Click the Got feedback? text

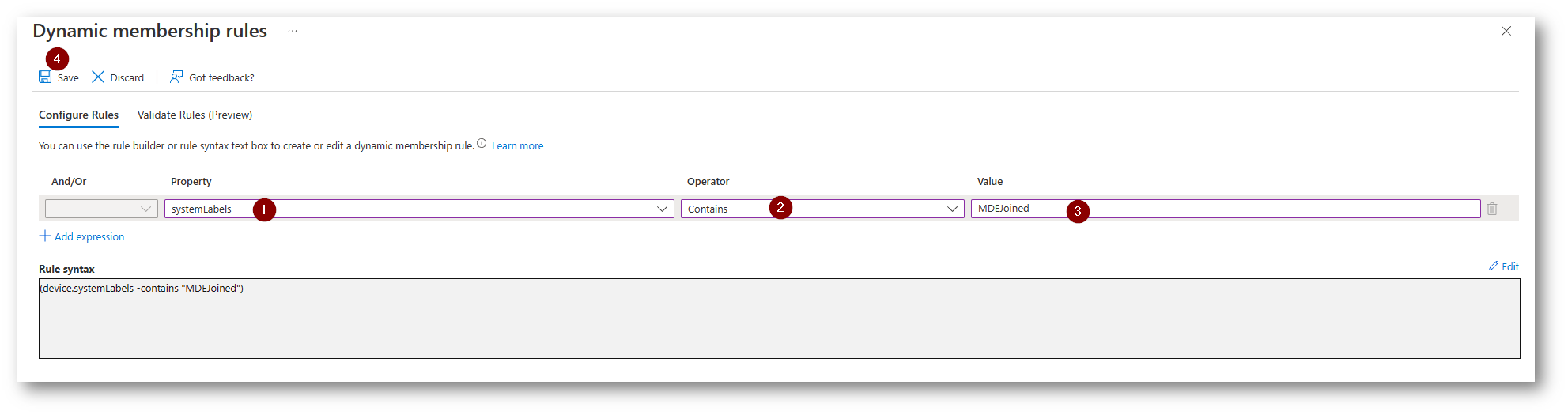pyautogui.click(x=221, y=77)
